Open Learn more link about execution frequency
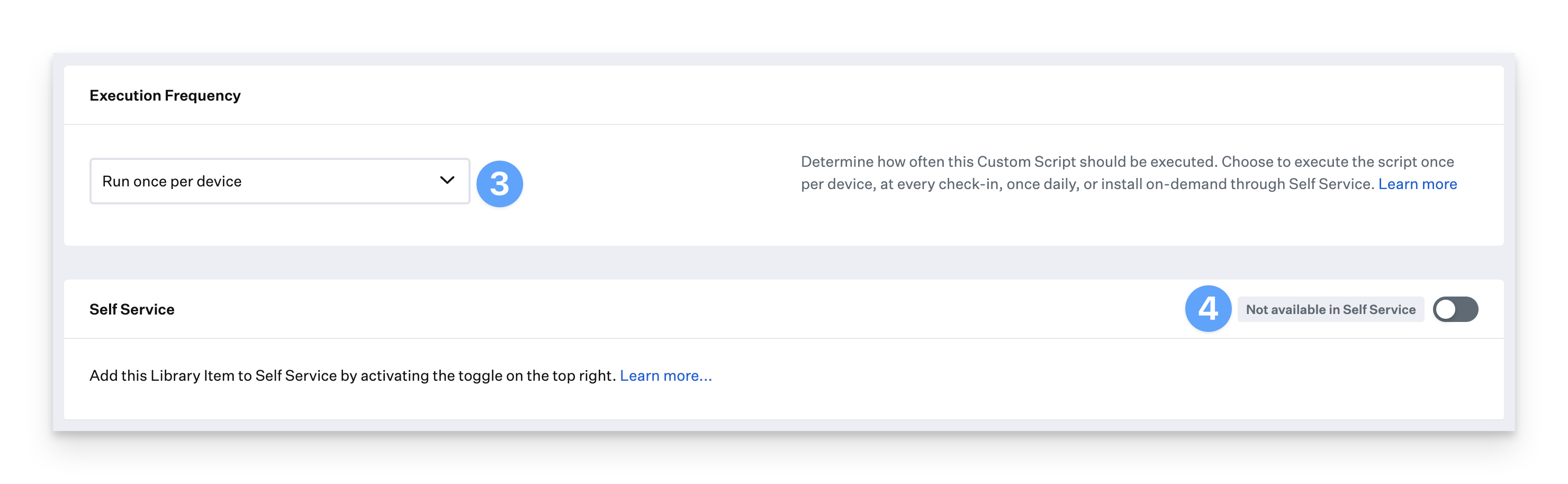Viewport: 1568px width, 484px height. 1417,184
